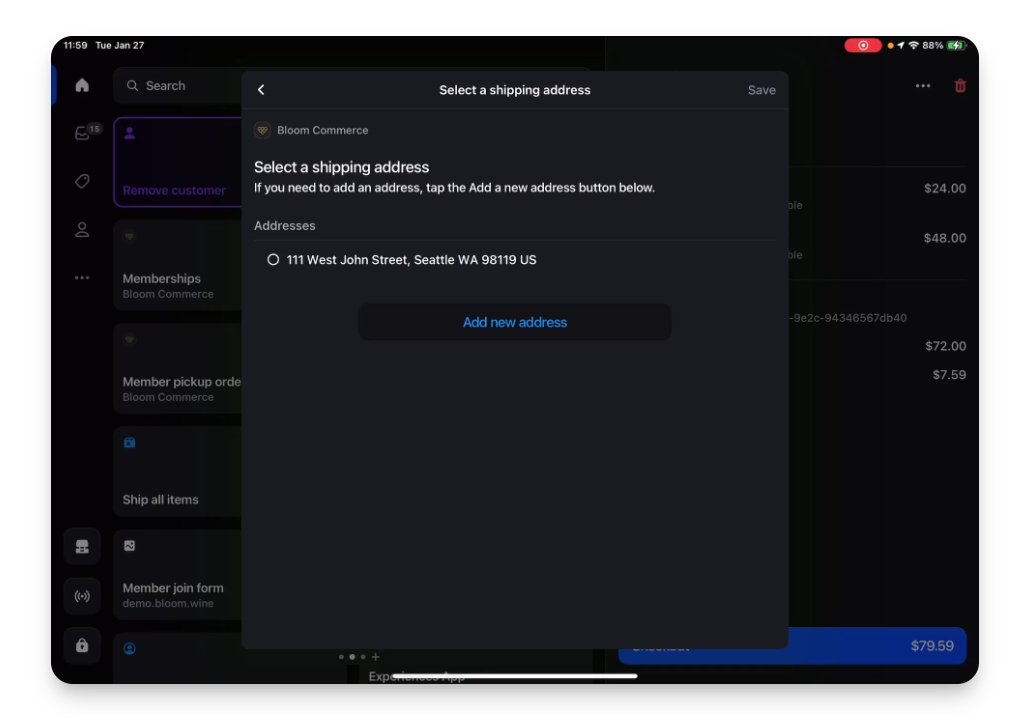Open cart more options ellipsis
Viewport: 1030px width, 720px height.
[922, 85]
